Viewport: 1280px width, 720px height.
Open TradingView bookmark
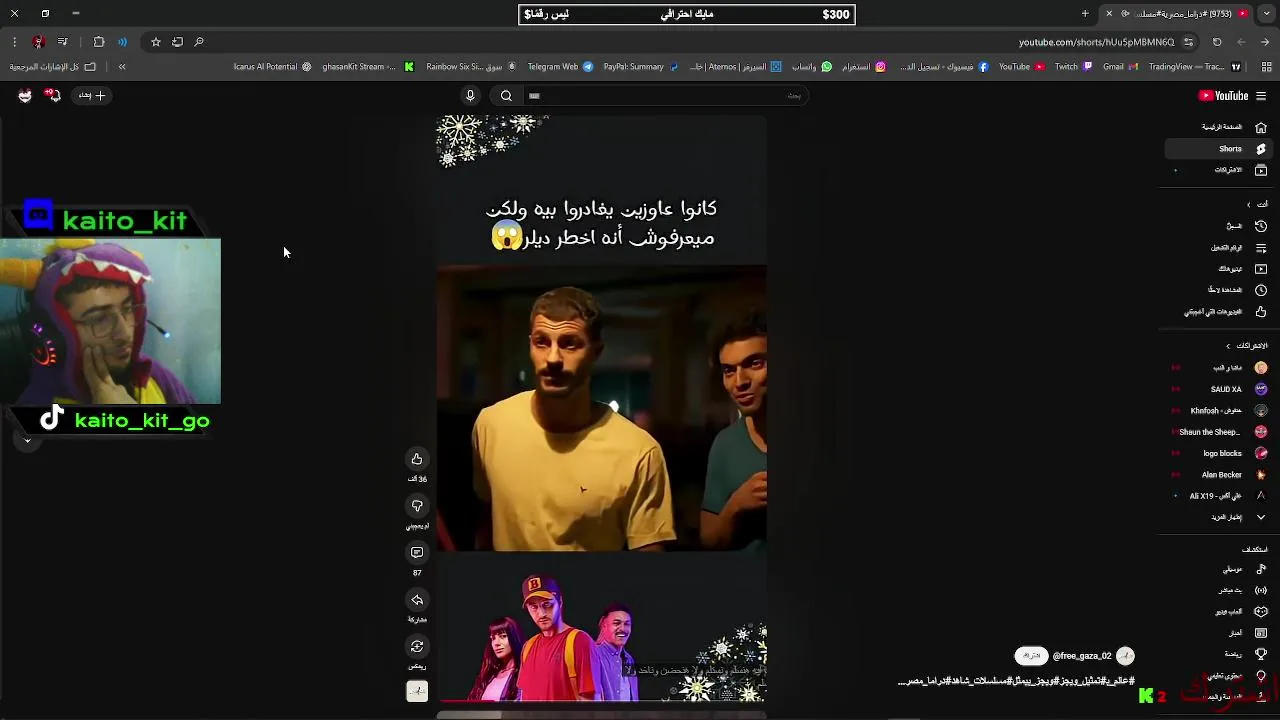(1195, 67)
